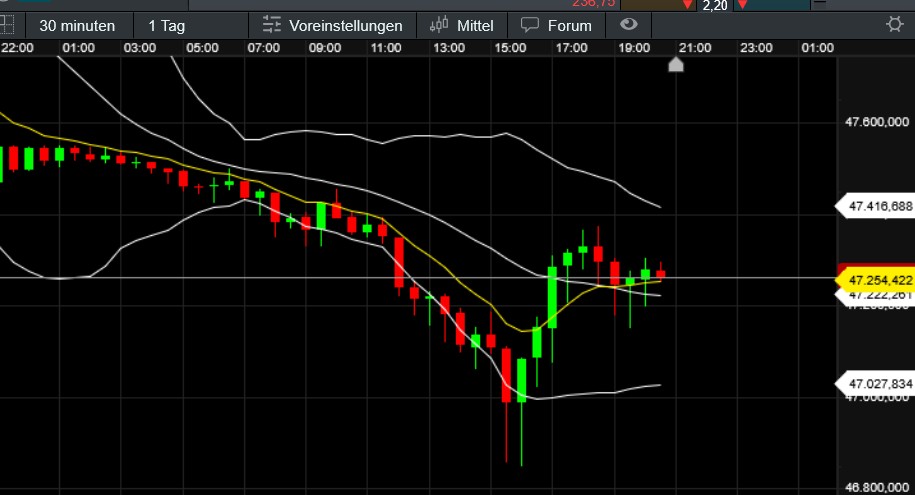Click the gray time marker on the time axis
This screenshot has height=495, width=915.
676,65
